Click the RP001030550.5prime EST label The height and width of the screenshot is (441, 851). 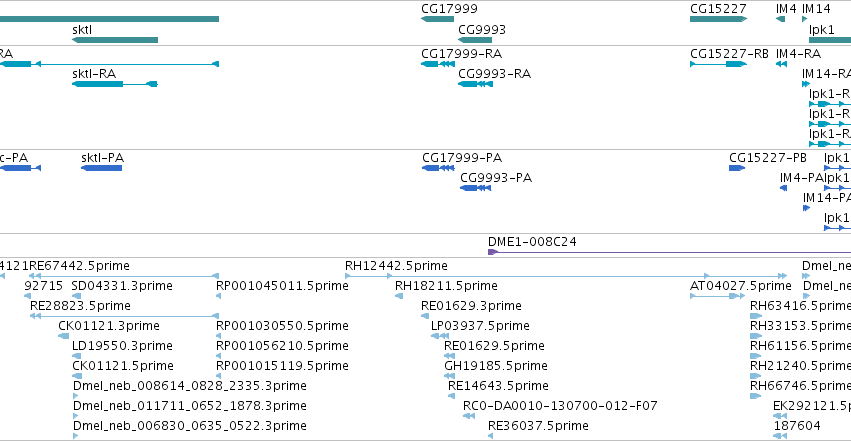coord(282,326)
